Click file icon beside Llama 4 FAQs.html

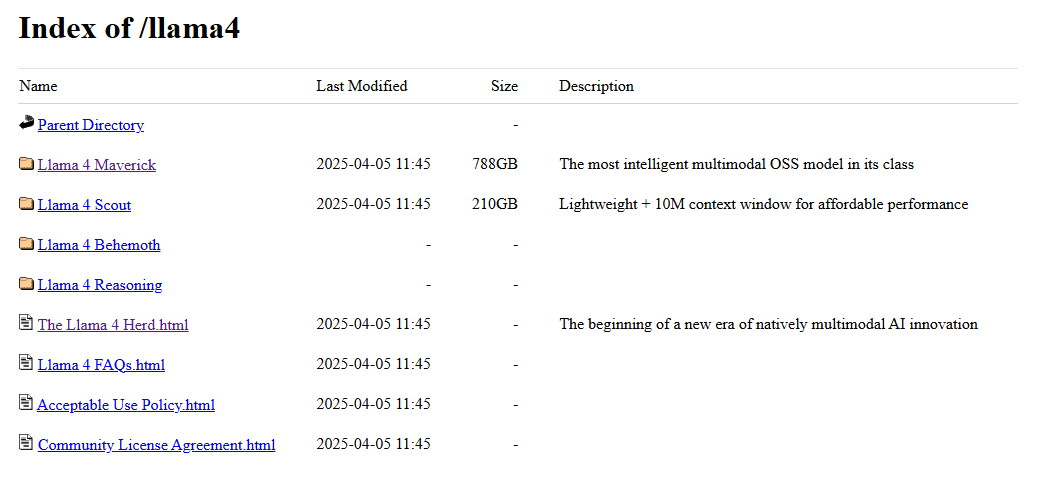pyautogui.click(x=26, y=363)
